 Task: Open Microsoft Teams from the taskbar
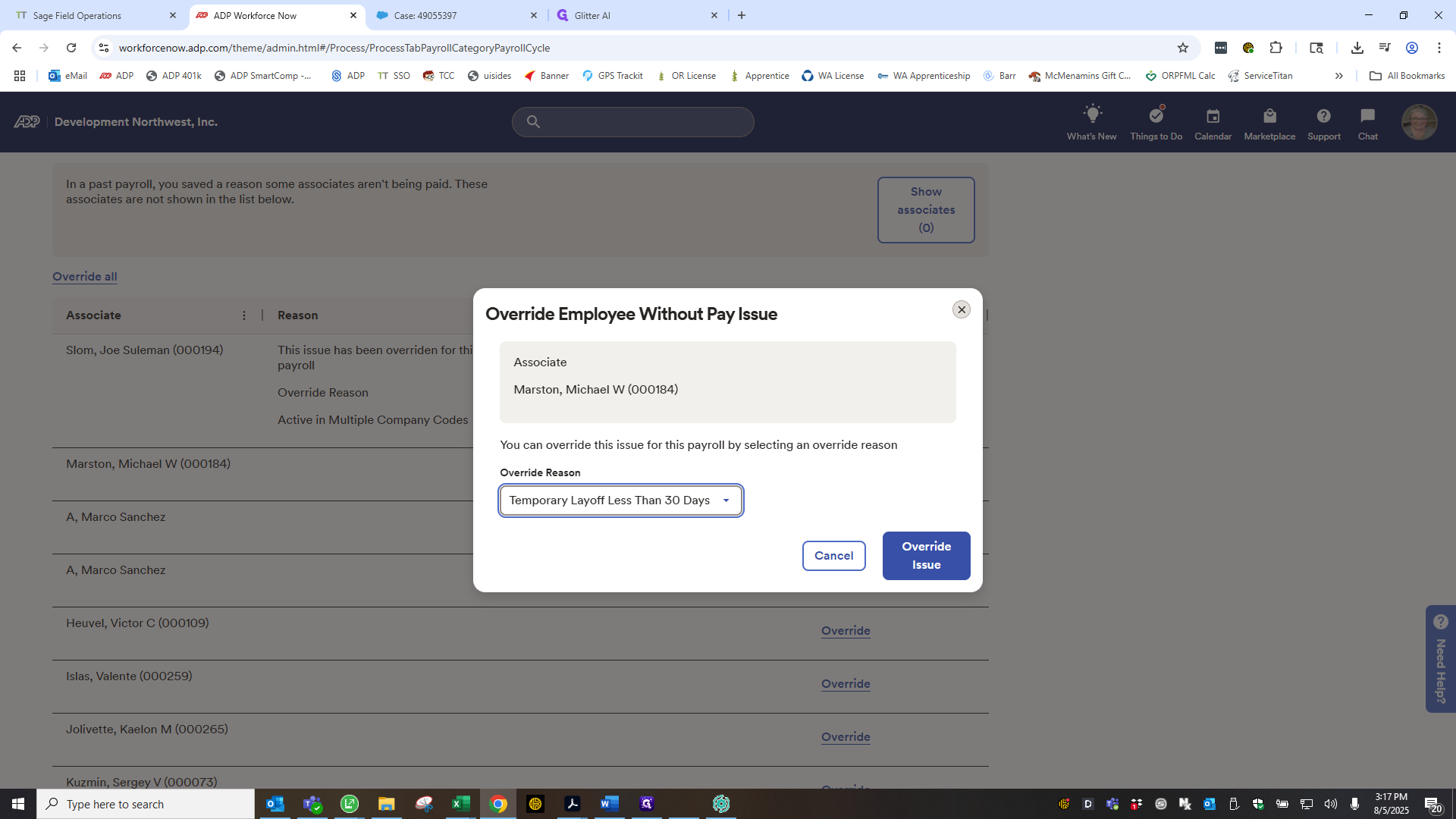312,804
